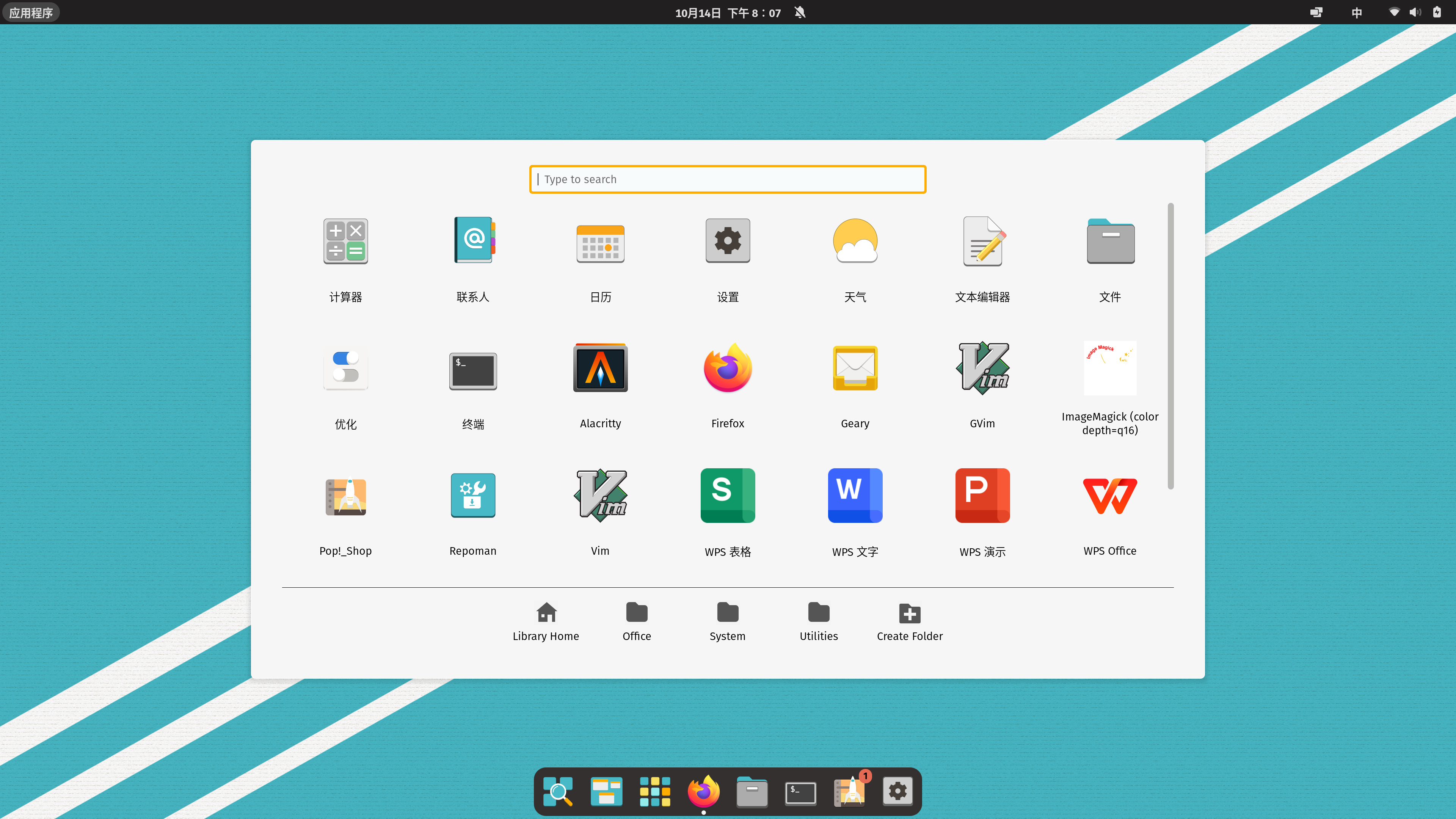The image size is (1456, 819).
Task: Open the 应用程序 menu in the top bar
Action: [x=30, y=12]
